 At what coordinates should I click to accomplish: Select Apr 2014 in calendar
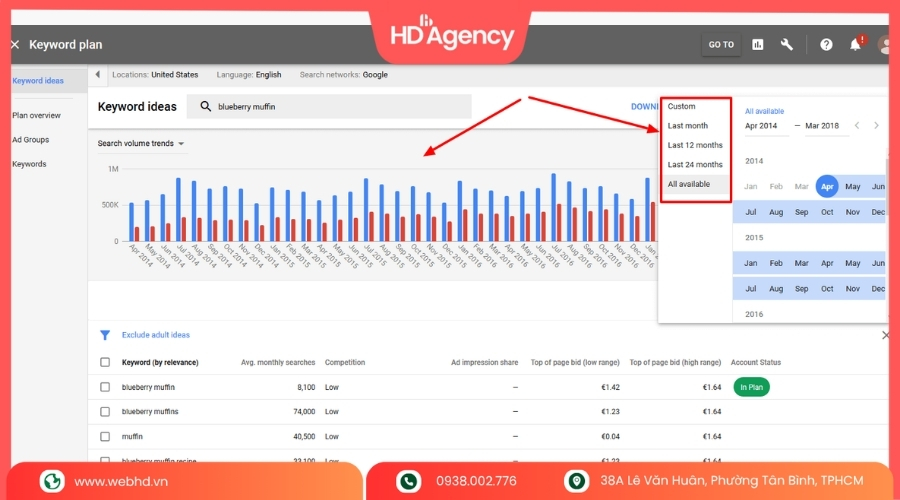coord(827,187)
